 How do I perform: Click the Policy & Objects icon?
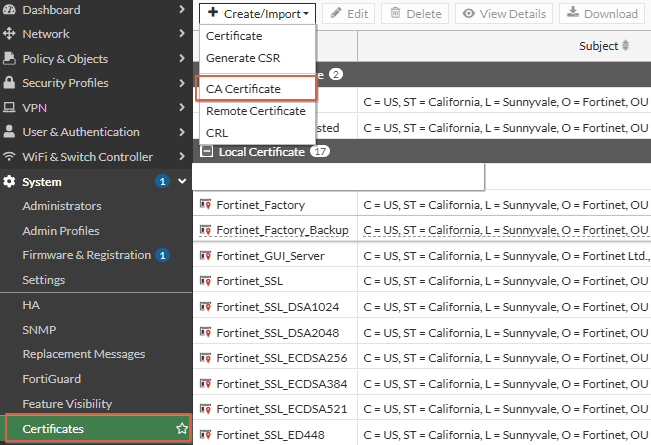[x=9, y=58]
